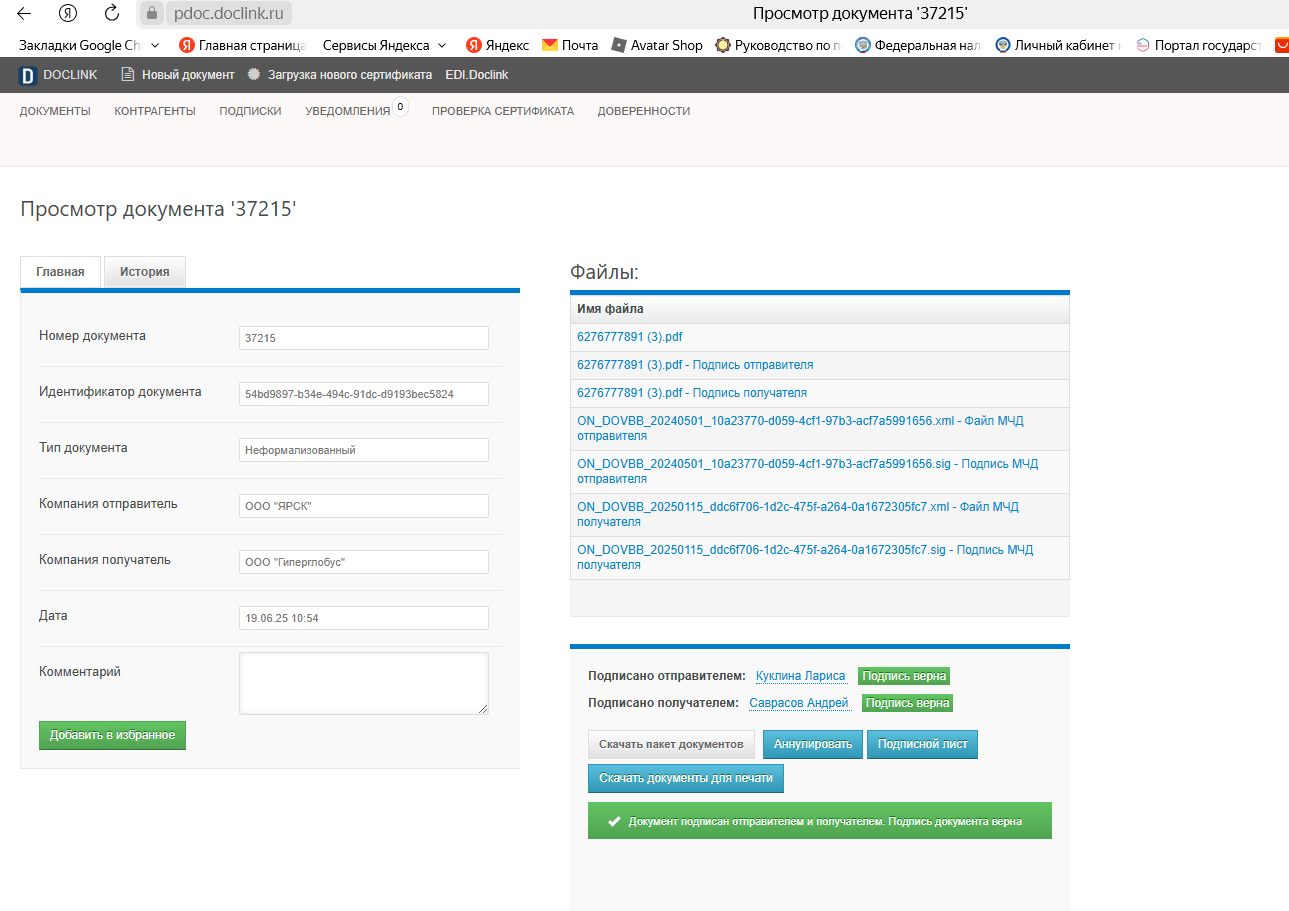The height and width of the screenshot is (911, 1289).
Task: Open 6276777891 (3).pdf - Подпись отправителя
Action: pos(695,365)
